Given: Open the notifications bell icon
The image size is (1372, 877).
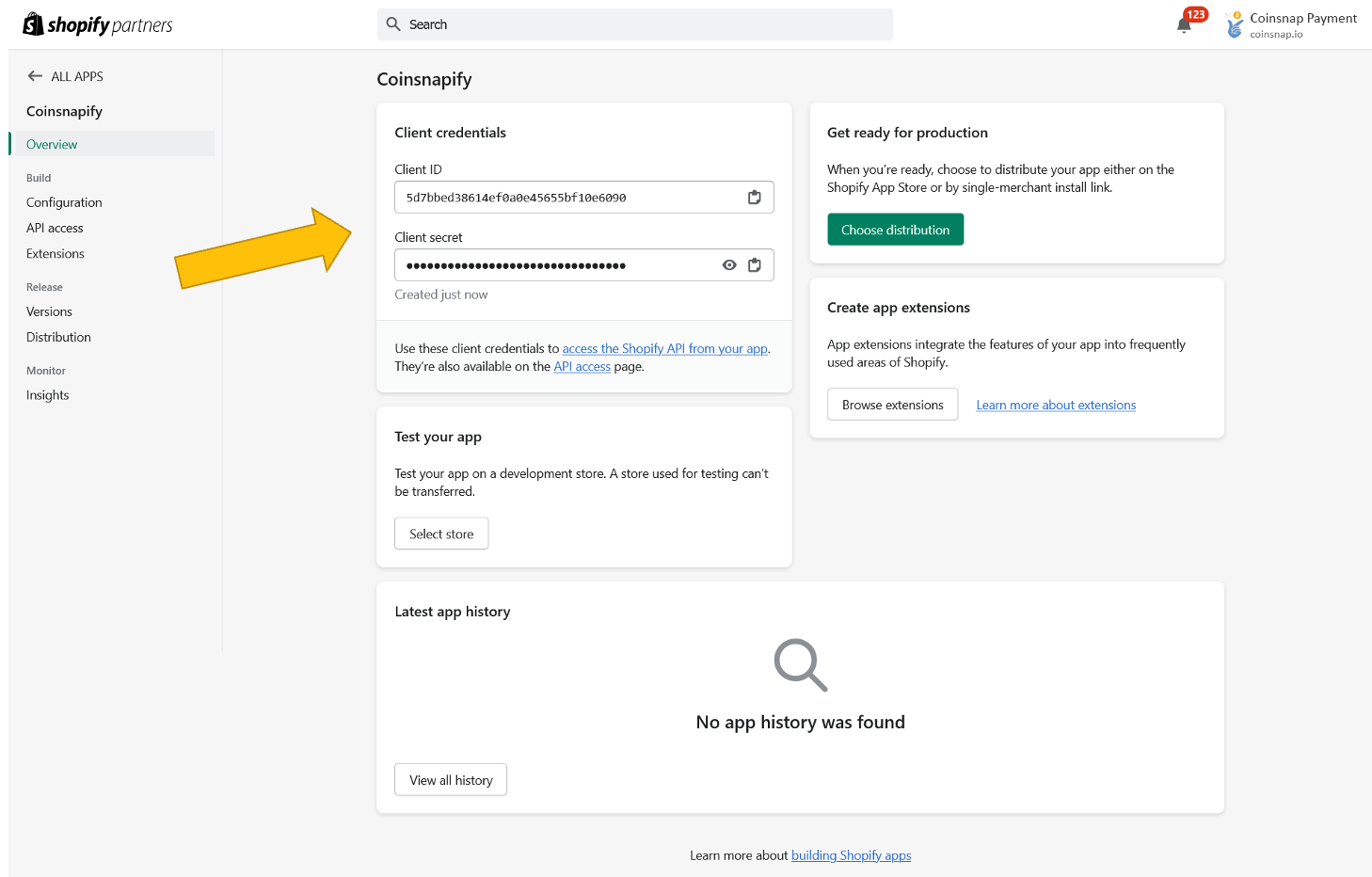Looking at the screenshot, I should (1184, 25).
